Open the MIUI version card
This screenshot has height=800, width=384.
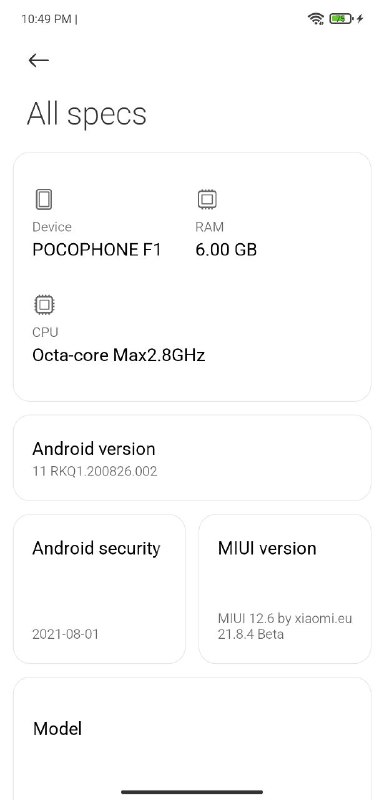285,589
